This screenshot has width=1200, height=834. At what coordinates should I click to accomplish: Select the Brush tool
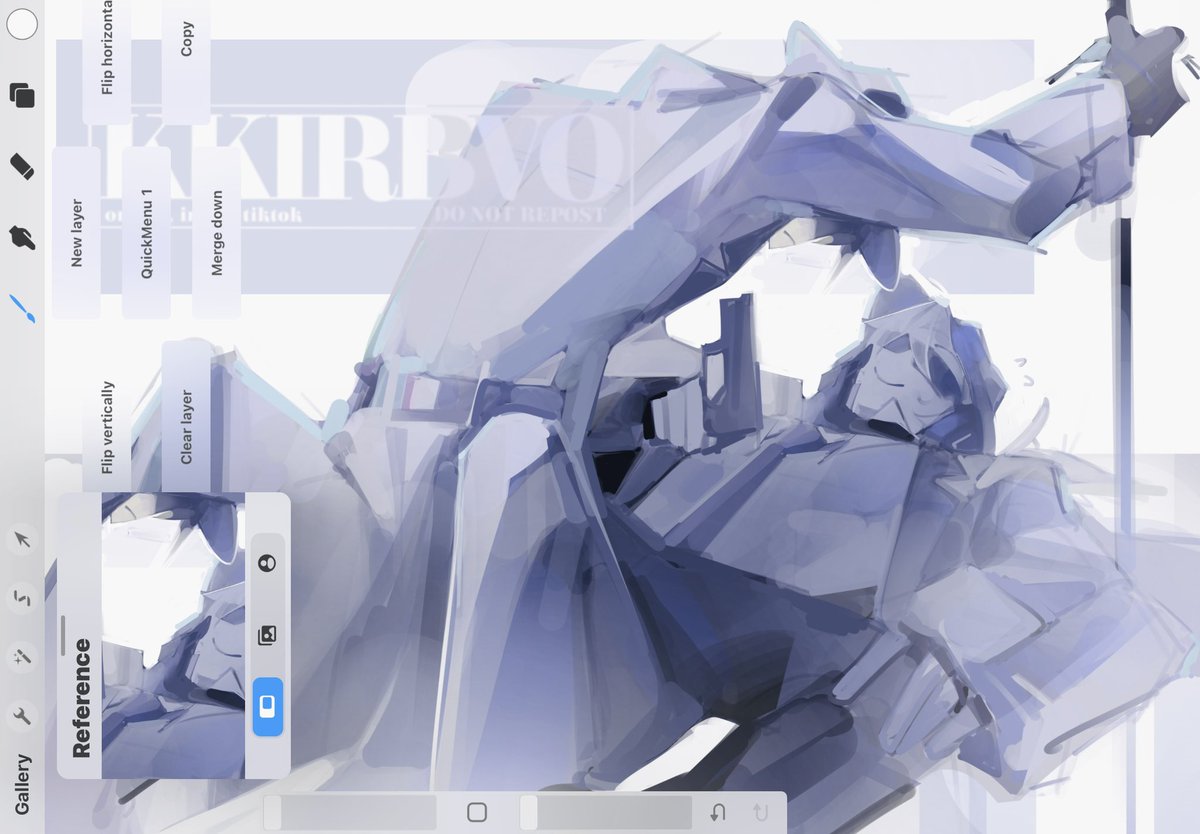pyautogui.click(x=22, y=308)
